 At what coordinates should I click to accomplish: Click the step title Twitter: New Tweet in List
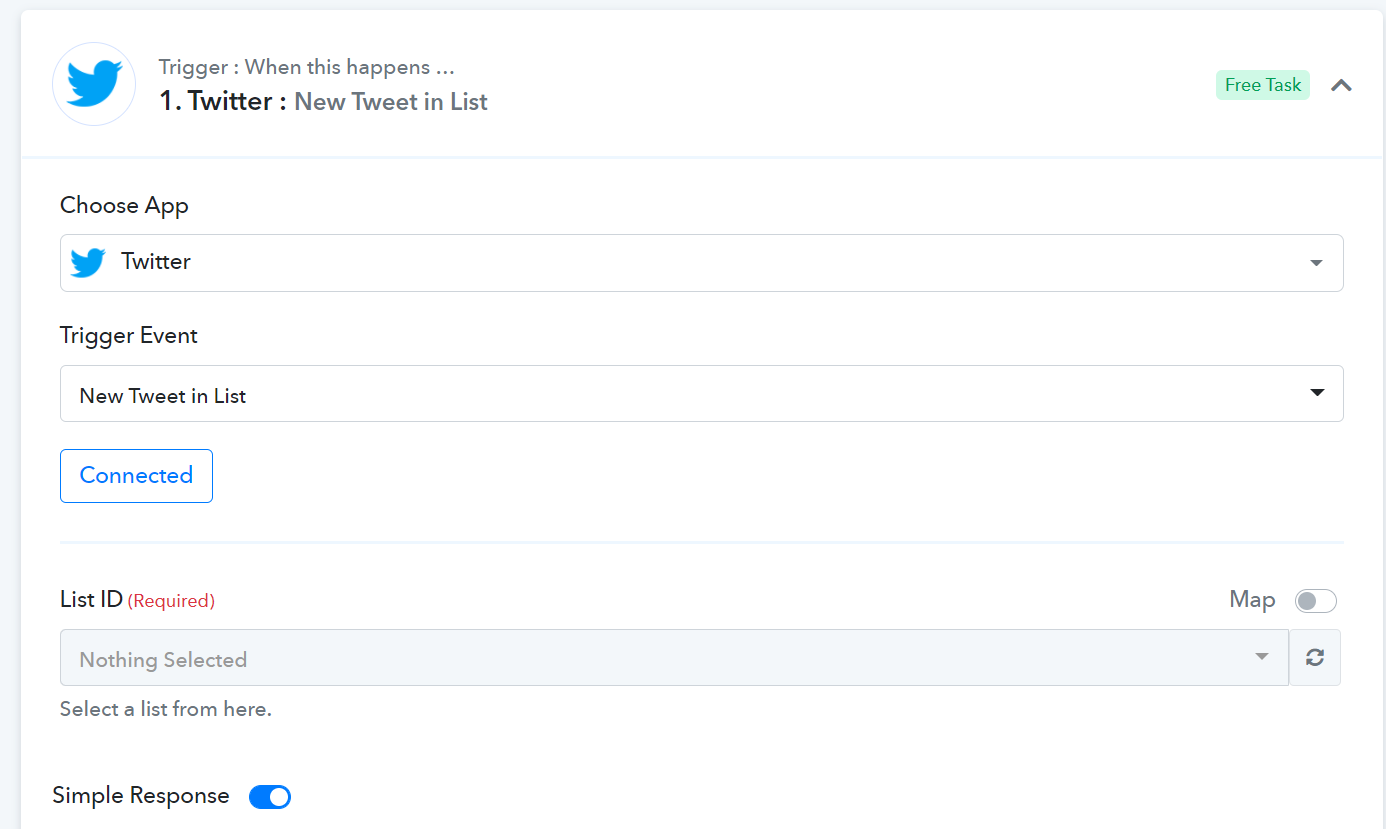(x=323, y=101)
